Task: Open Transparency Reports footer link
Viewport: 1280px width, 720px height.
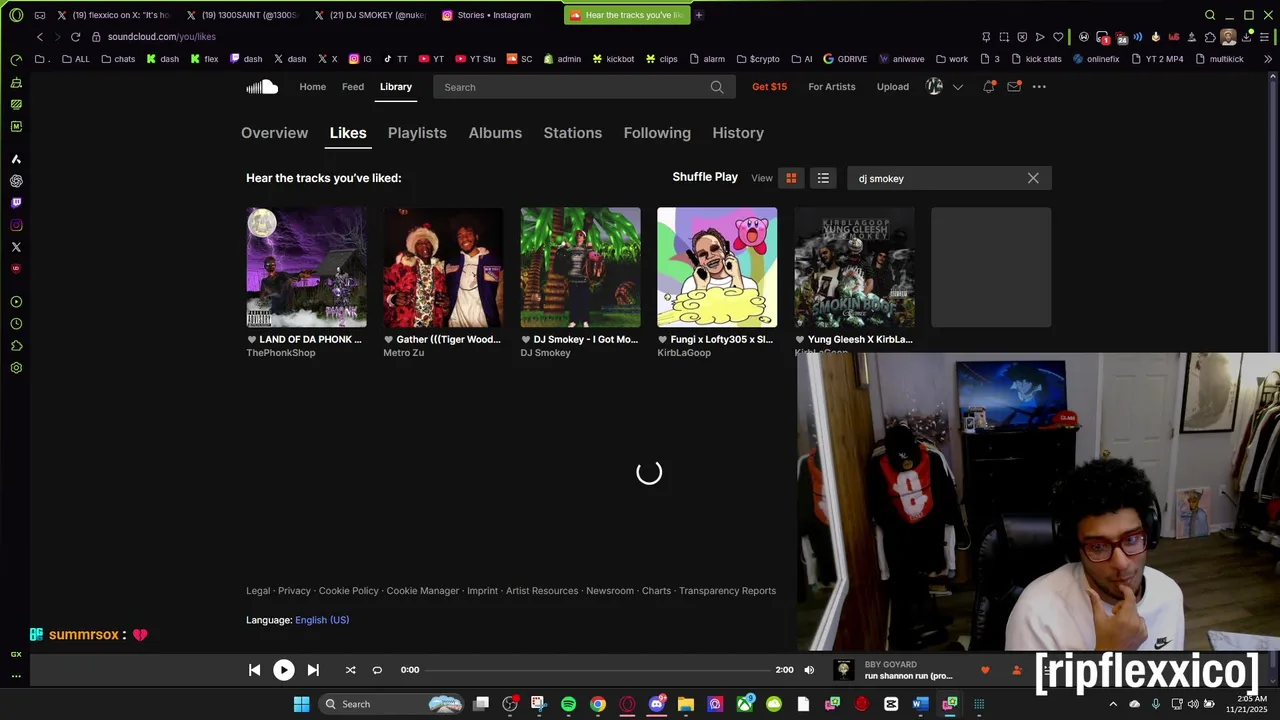Action: click(727, 591)
